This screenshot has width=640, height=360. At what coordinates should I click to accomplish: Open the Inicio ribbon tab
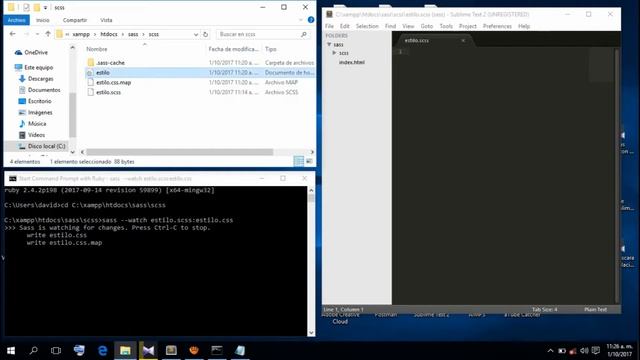tap(42, 20)
